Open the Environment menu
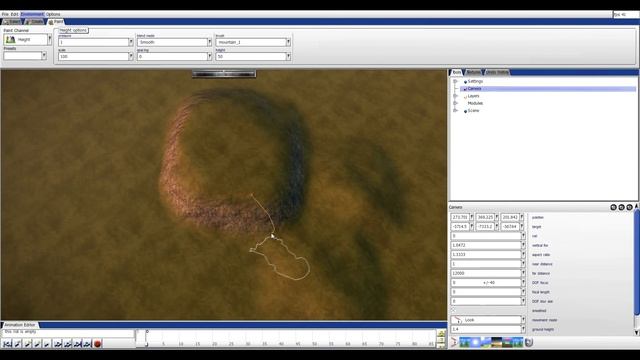Image resolution: width=640 pixels, height=360 pixels. 32,14
